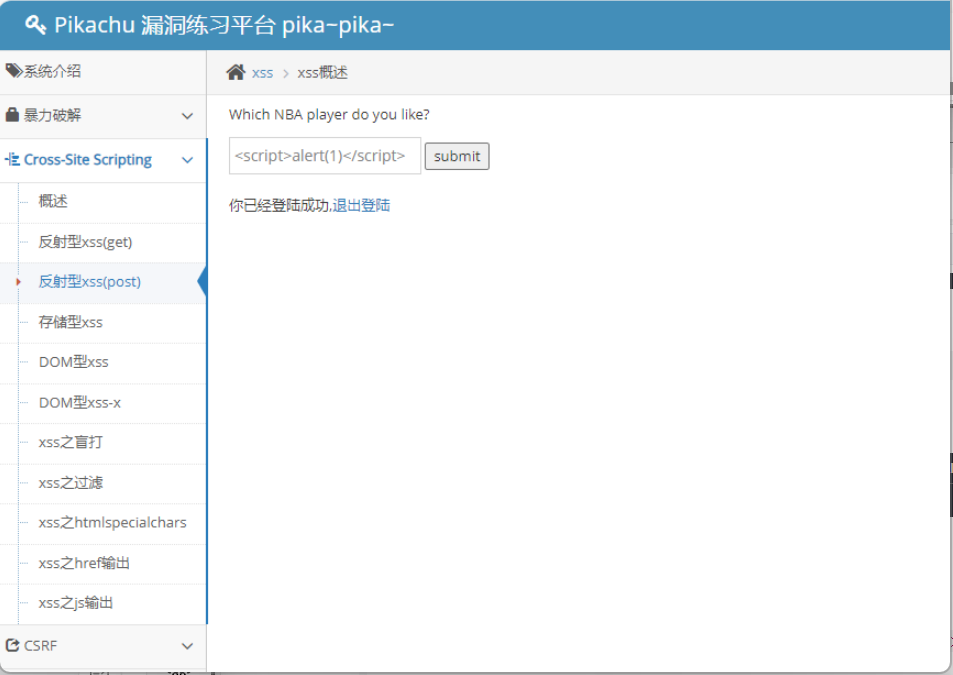Screen dimensions: 953x675
Task: Click the 退出登陆 logout link
Action: (x=361, y=205)
